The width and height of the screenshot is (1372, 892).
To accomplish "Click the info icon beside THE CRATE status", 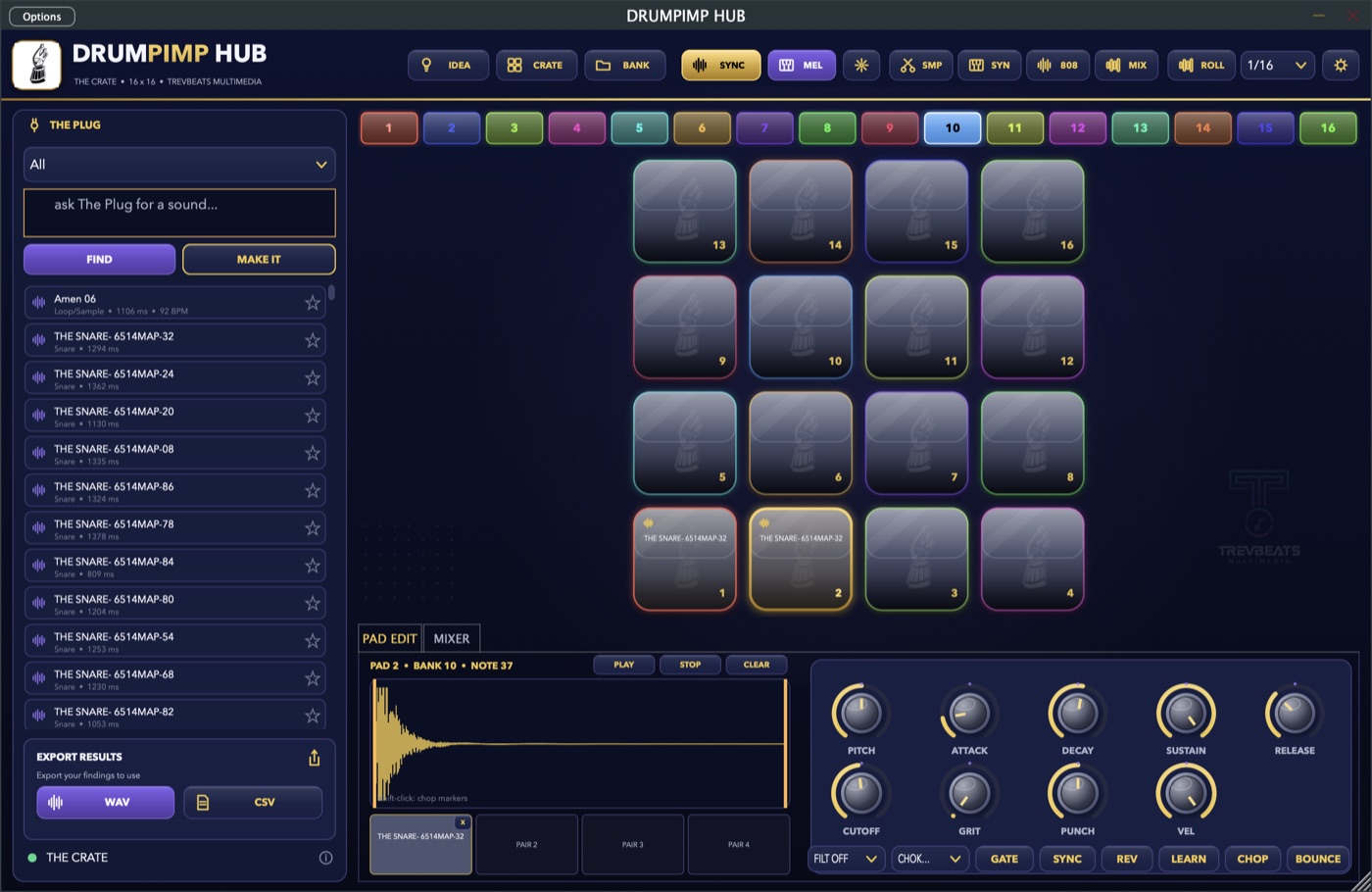I will pos(325,858).
